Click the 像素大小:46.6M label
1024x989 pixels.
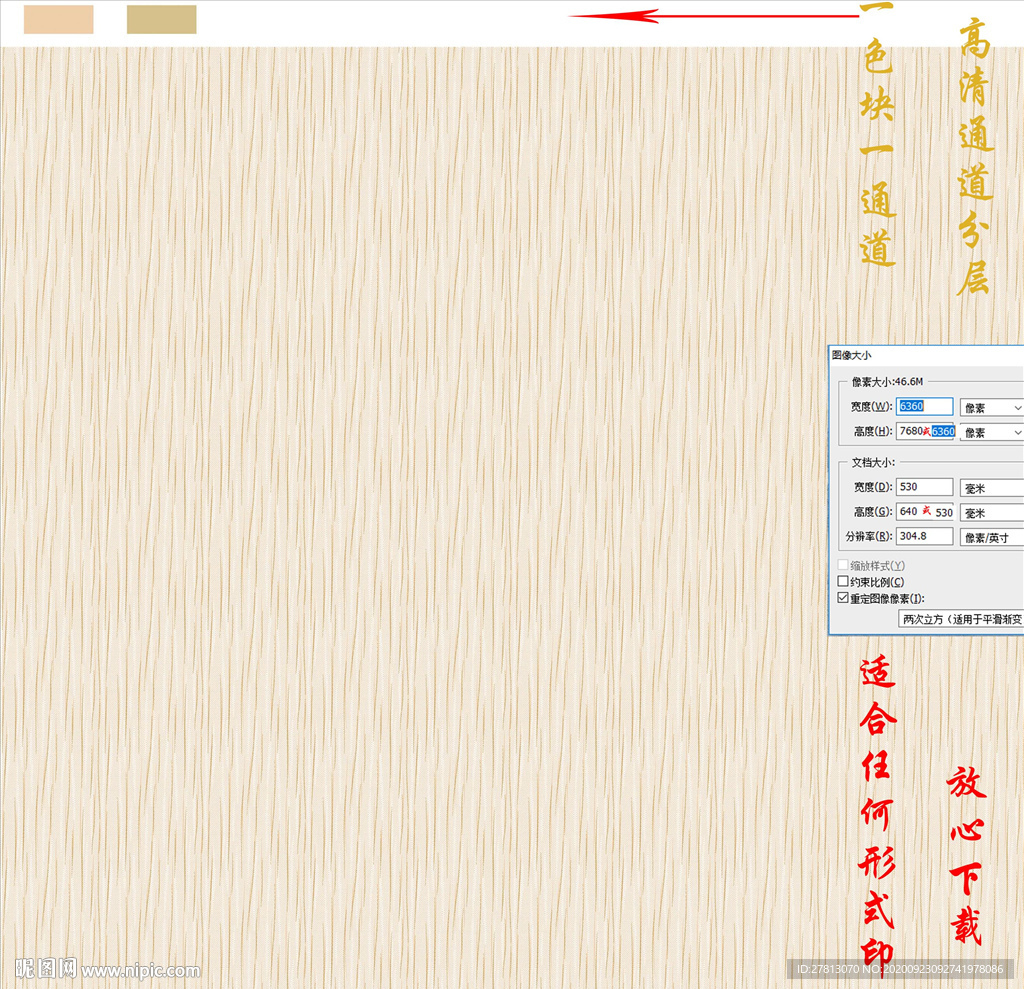888,381
